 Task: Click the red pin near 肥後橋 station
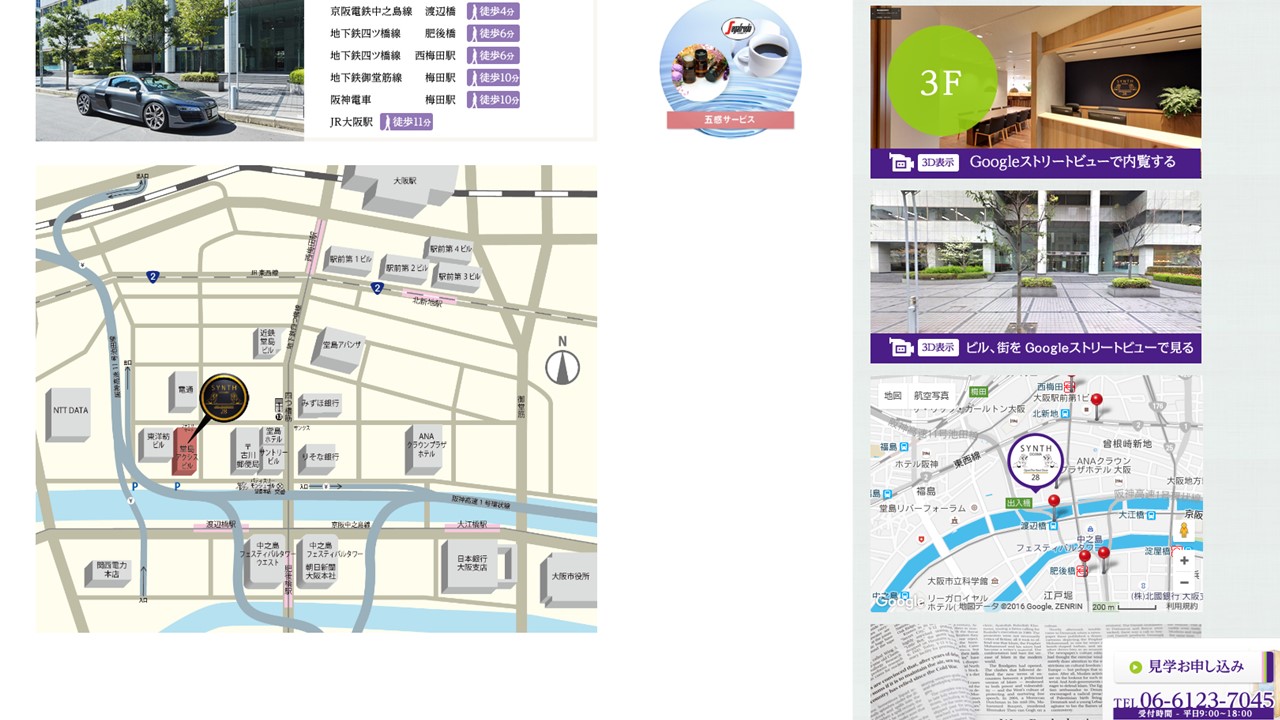click(1085, 558)
